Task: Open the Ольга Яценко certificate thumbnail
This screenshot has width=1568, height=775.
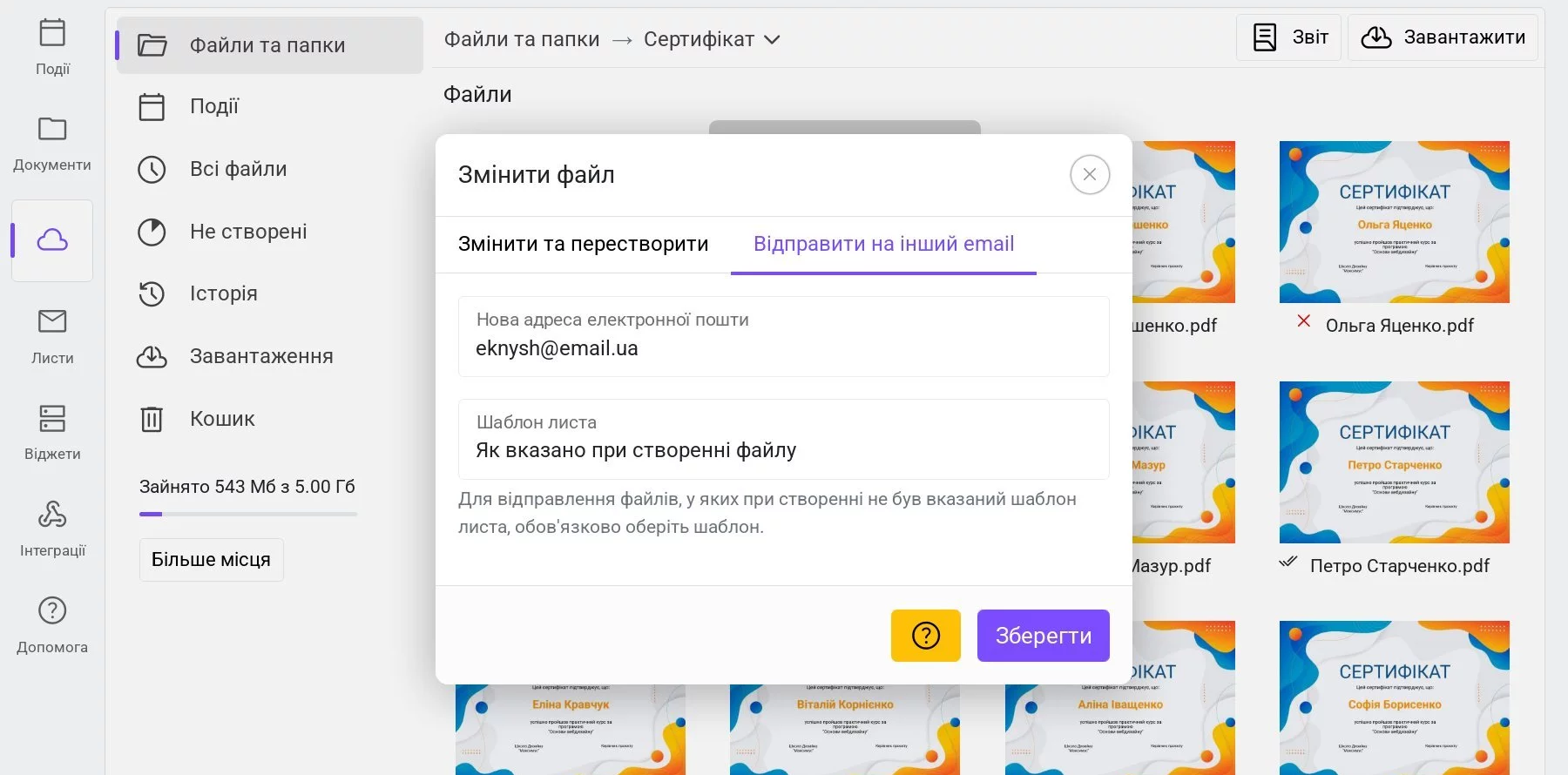Action: 1395,222
